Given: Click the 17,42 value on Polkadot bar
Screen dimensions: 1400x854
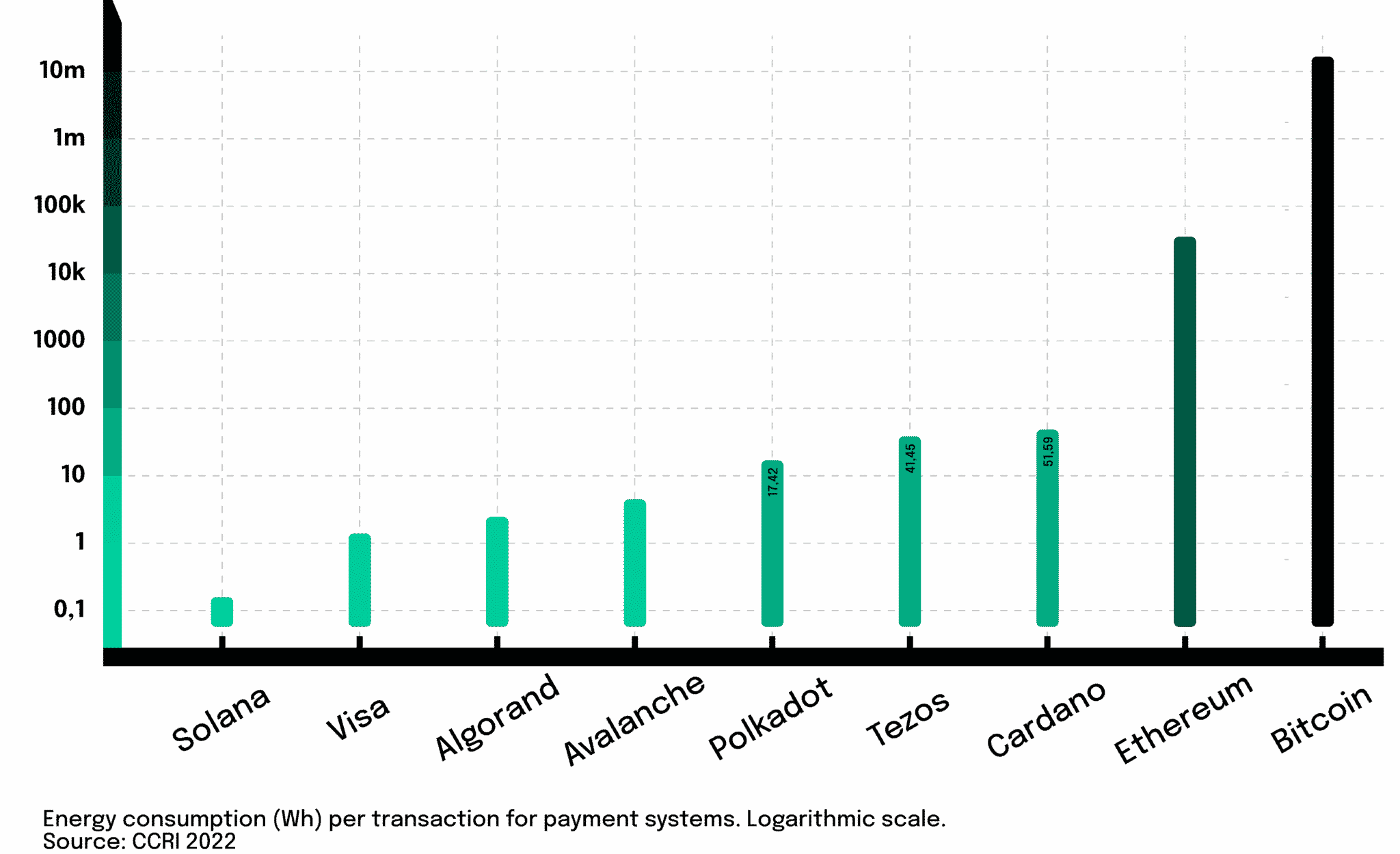Looking at the screenshot, I should click(772, 481).
